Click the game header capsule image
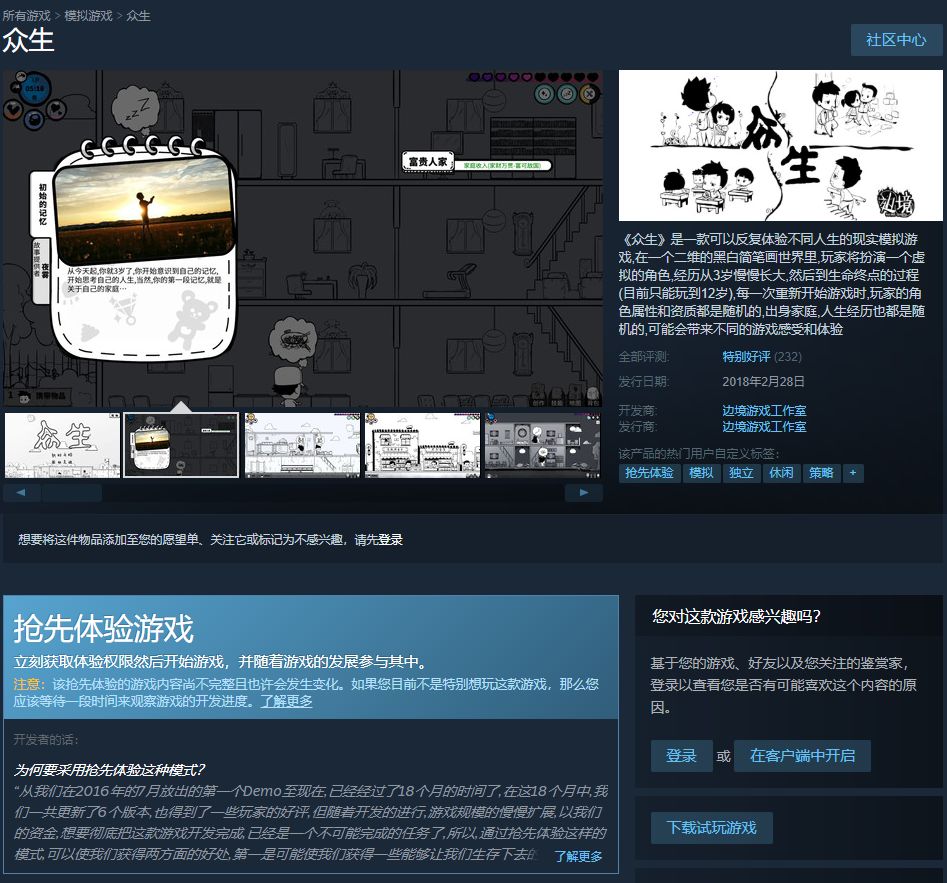 coord(780,146)
